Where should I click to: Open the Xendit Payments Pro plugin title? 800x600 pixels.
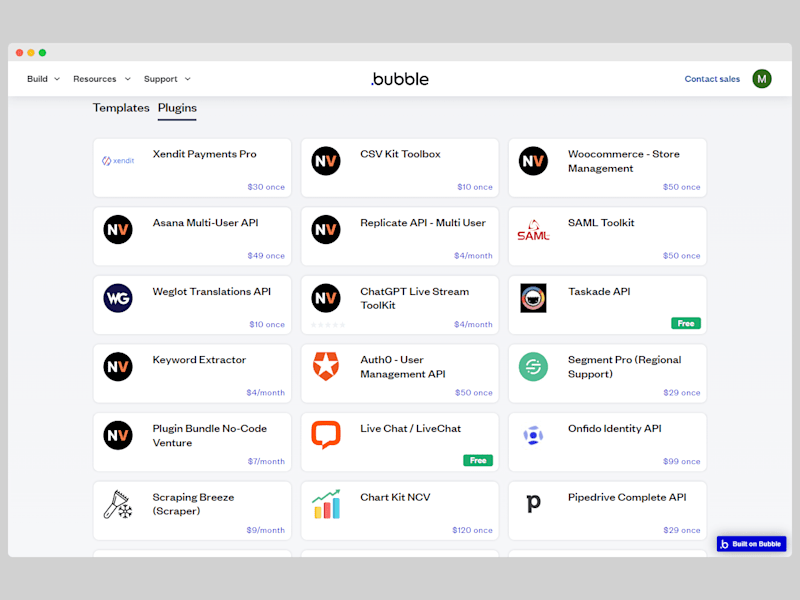click(204, 154)
